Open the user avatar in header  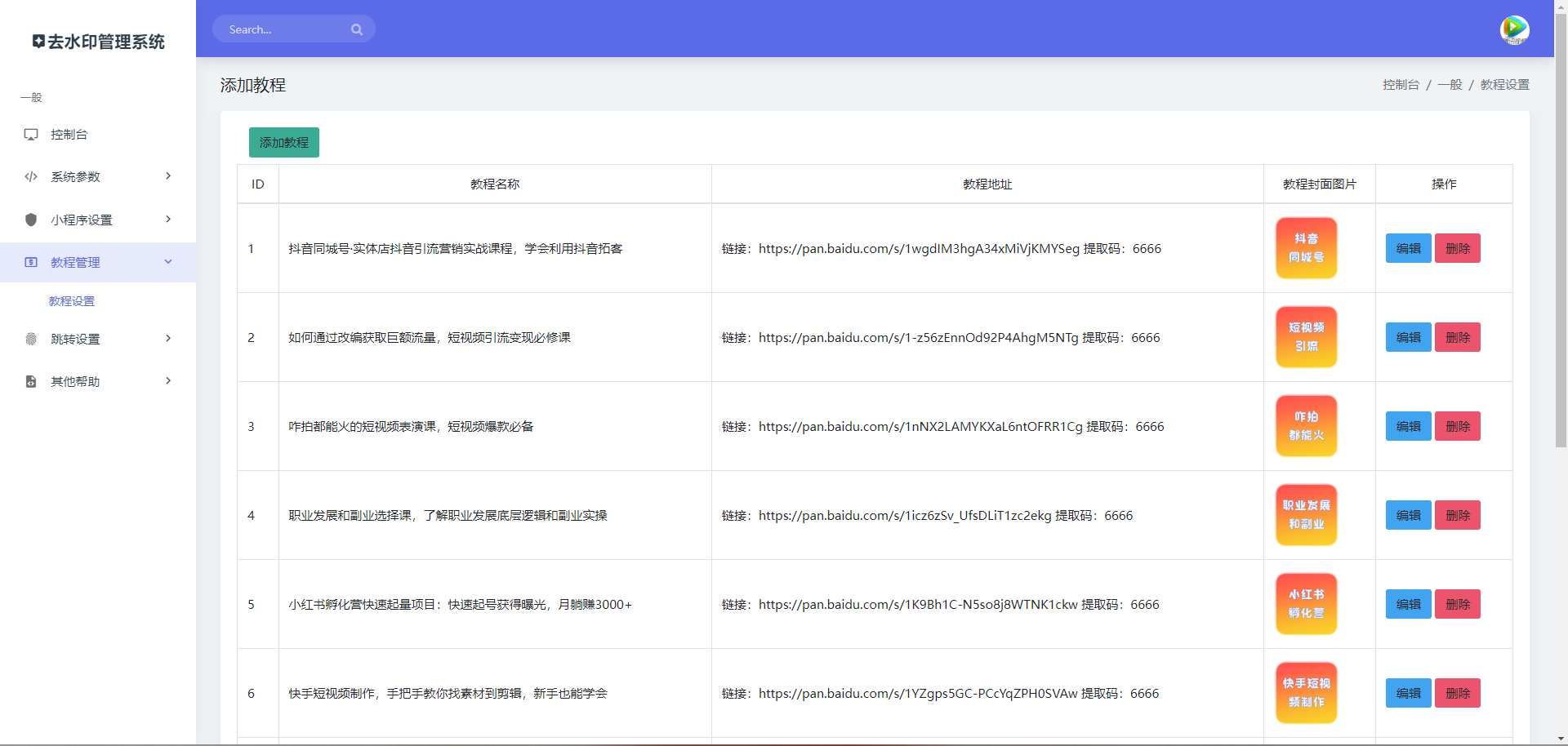(1514, 30)
